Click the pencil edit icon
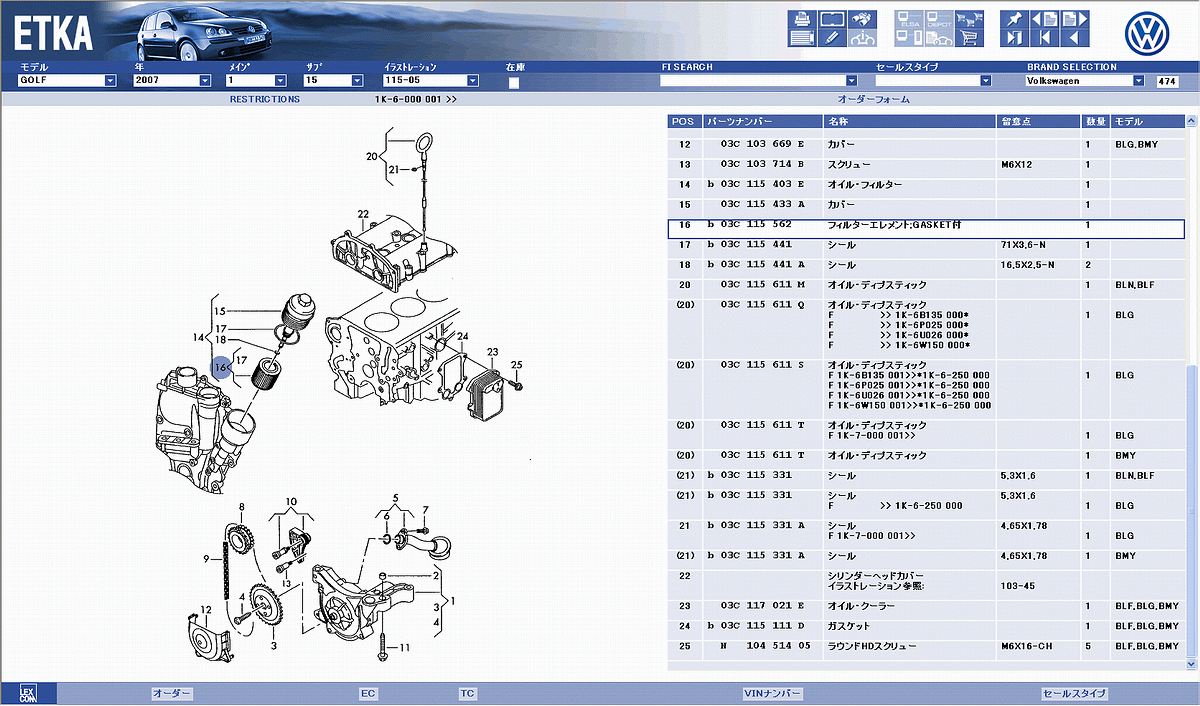 [x=831, y=38]
